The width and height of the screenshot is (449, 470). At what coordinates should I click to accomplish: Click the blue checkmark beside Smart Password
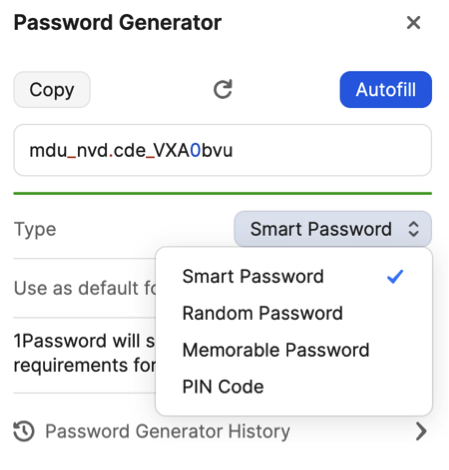[x=395, y=276]
